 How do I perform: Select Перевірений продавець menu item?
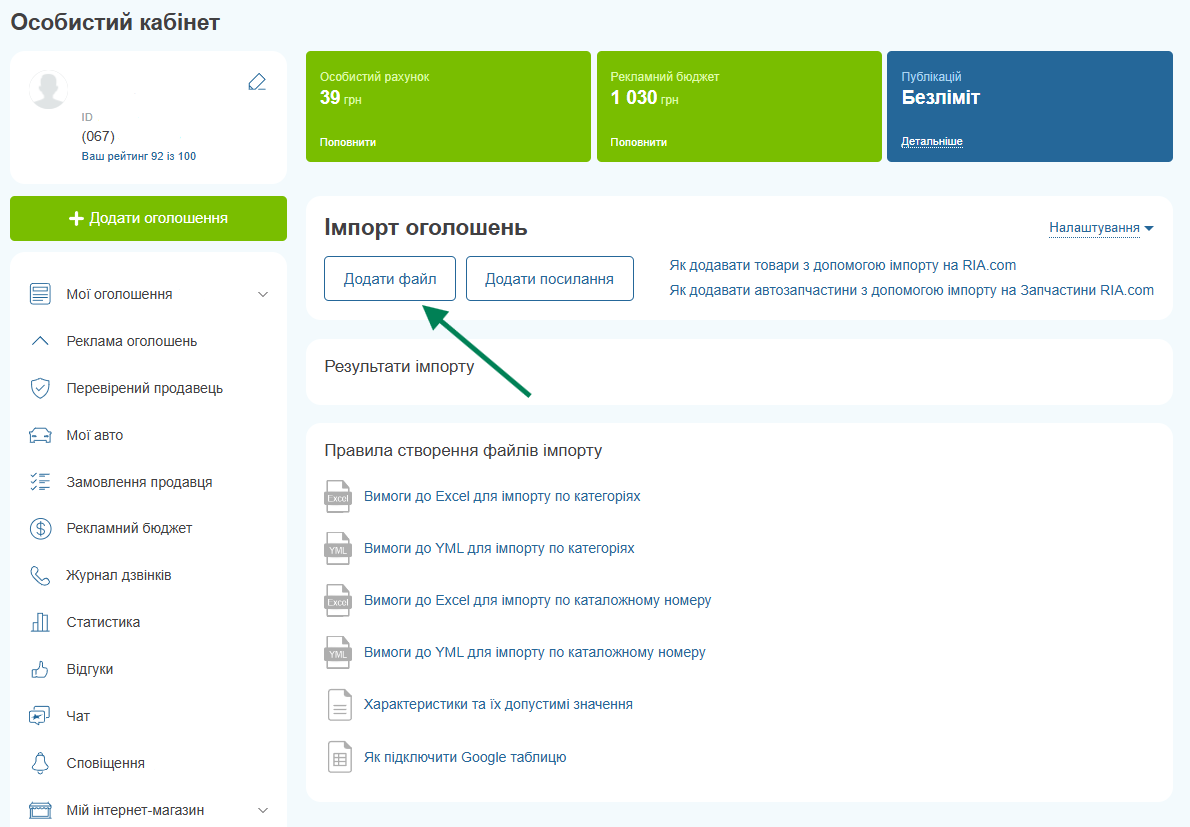click(x=144, y=388)
